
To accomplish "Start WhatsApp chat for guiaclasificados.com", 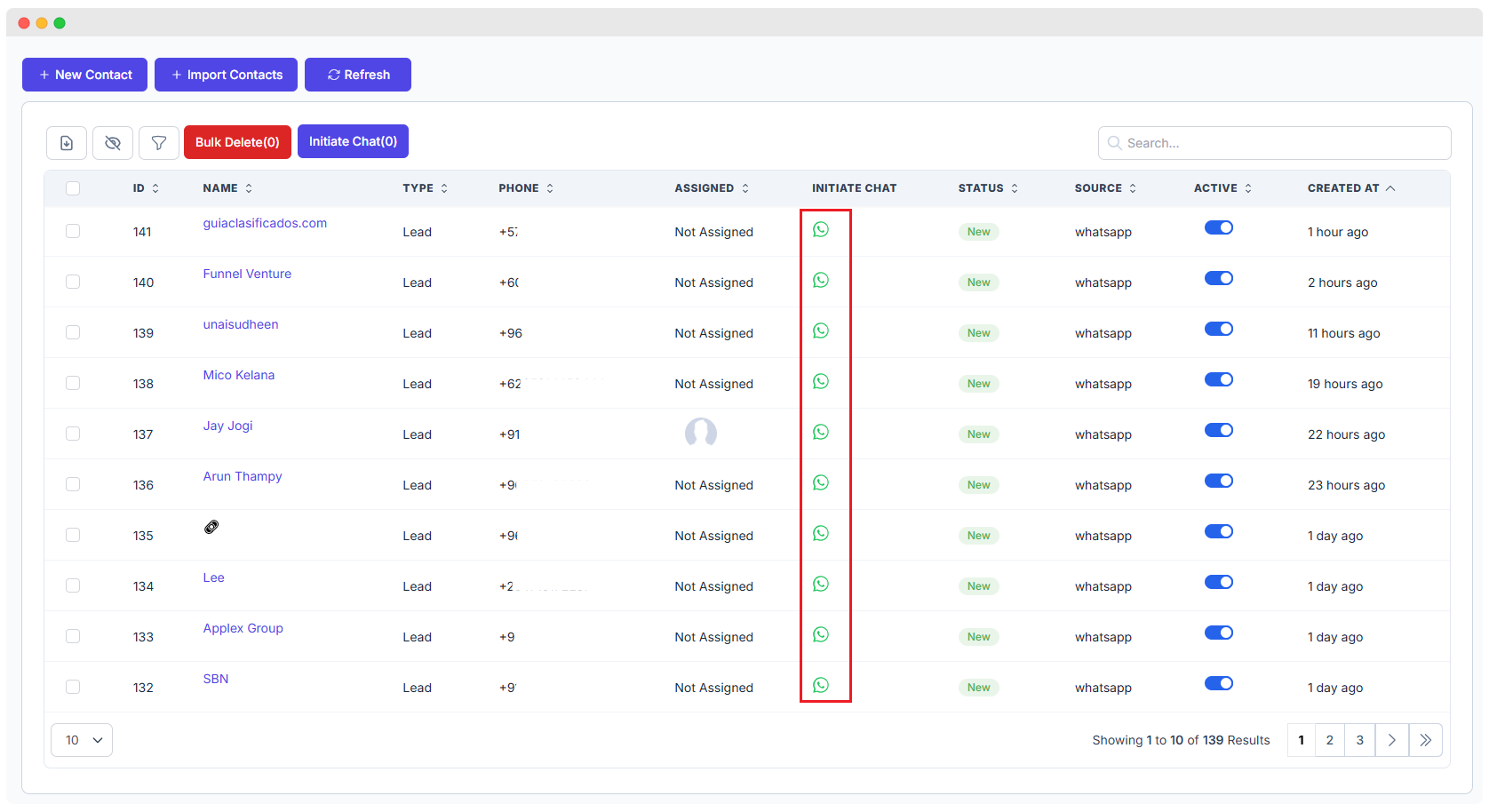I will click(821, 229).
